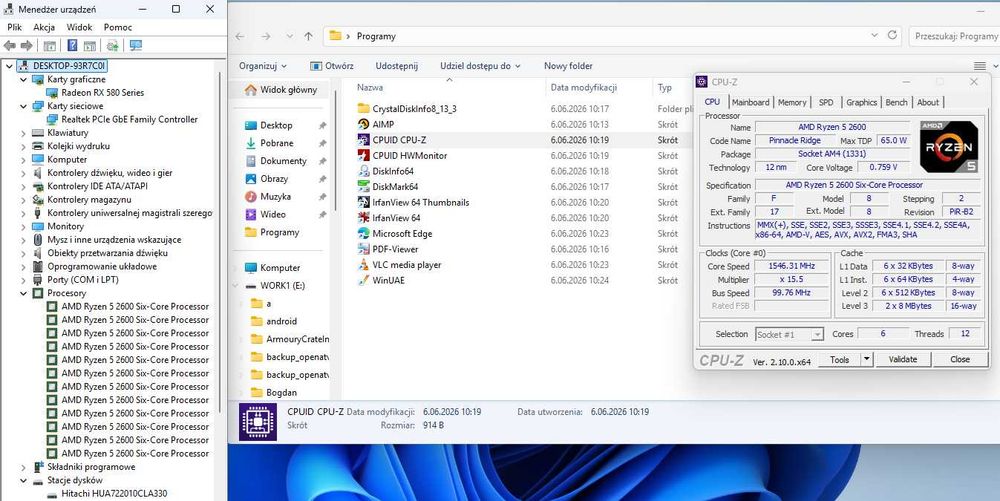Click the Validate button in CPU-Z

pos(903,359)
